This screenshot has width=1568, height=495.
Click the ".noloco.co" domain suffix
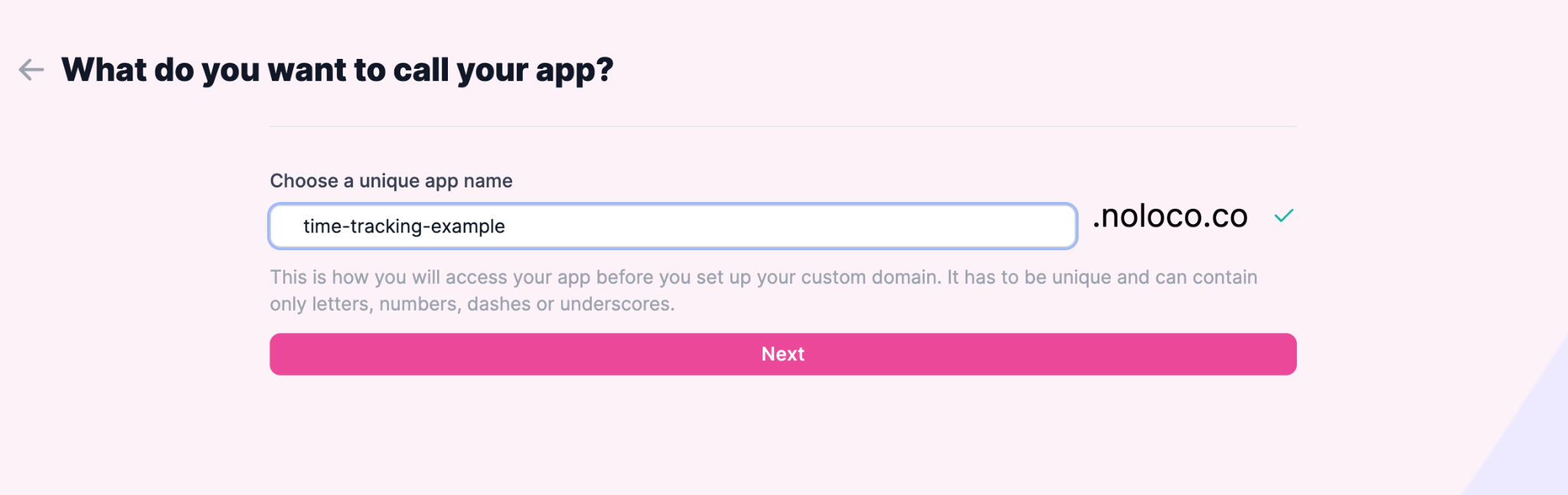[x=1170, y=217]
